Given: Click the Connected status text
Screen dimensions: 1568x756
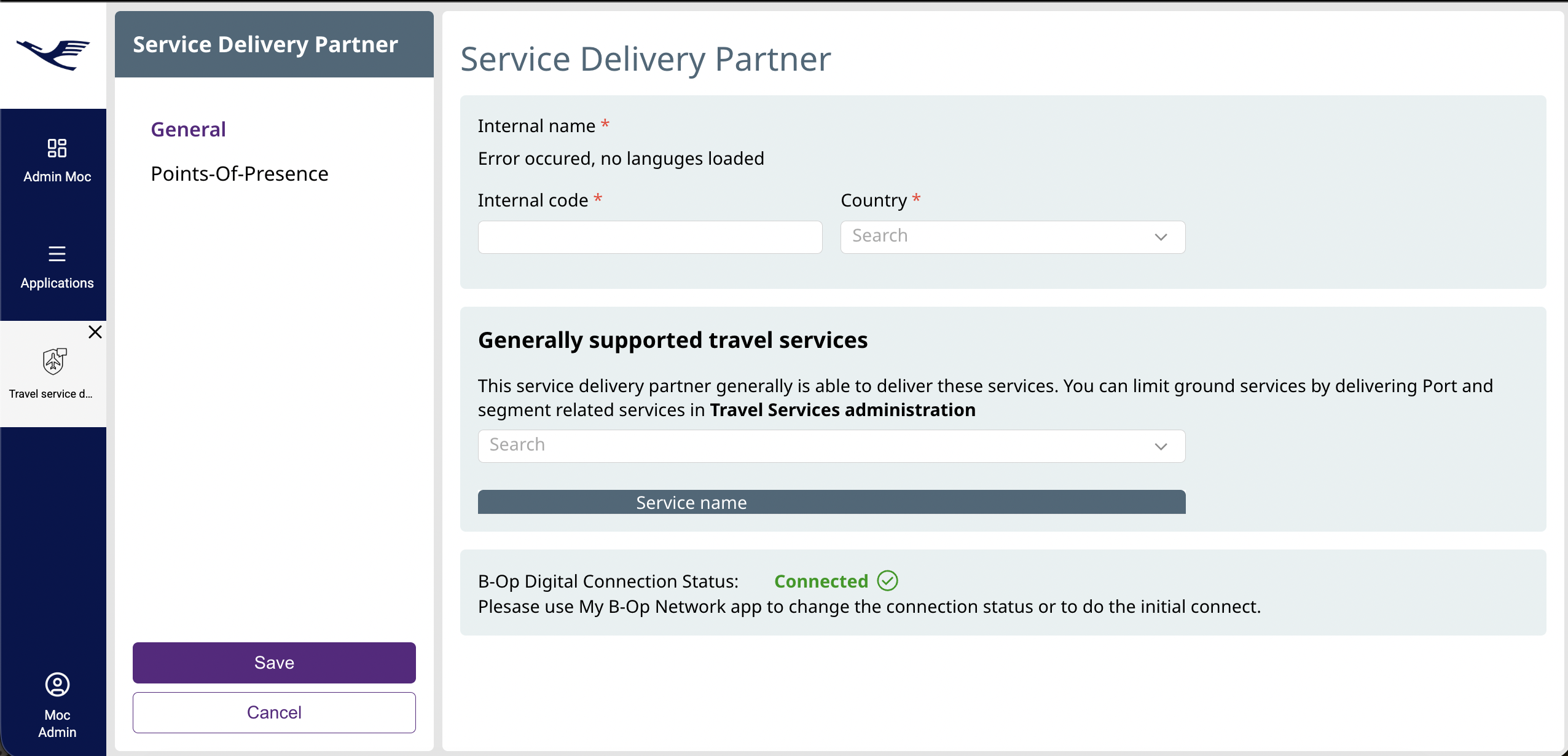Looking at the screenshot, I should click(821, 581).
